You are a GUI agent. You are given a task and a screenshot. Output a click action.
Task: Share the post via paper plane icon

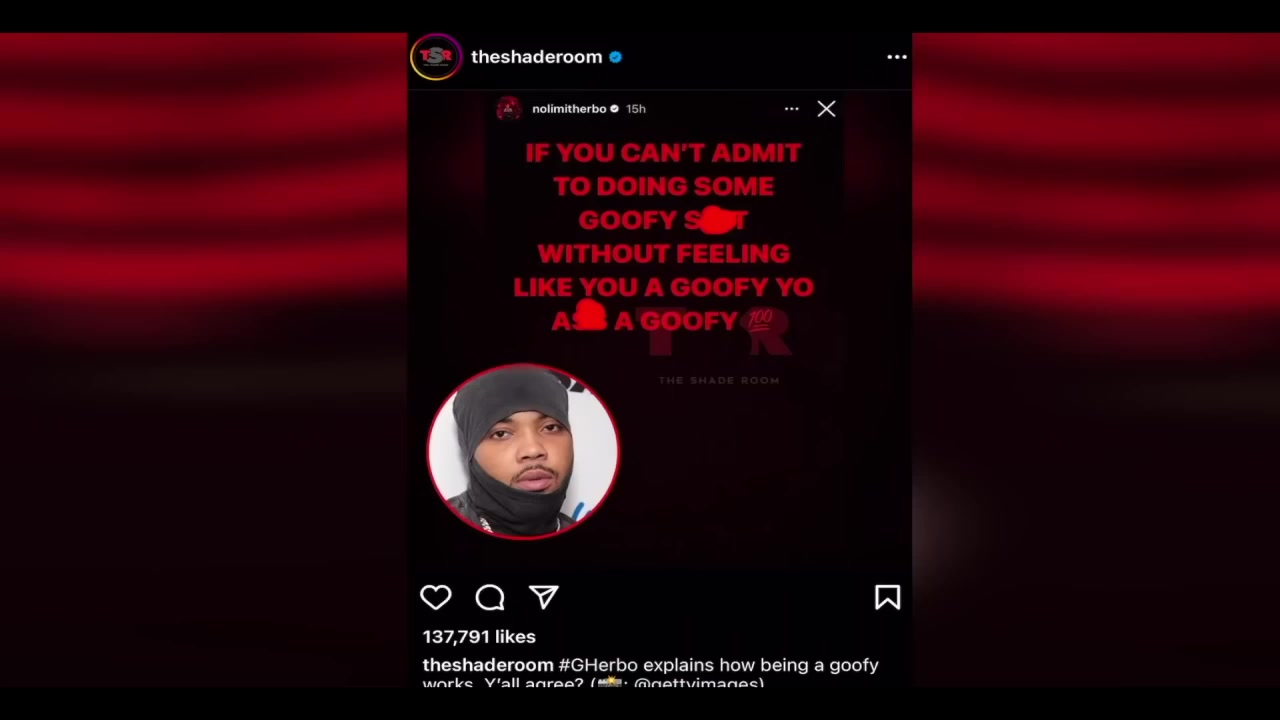[544, 597]
